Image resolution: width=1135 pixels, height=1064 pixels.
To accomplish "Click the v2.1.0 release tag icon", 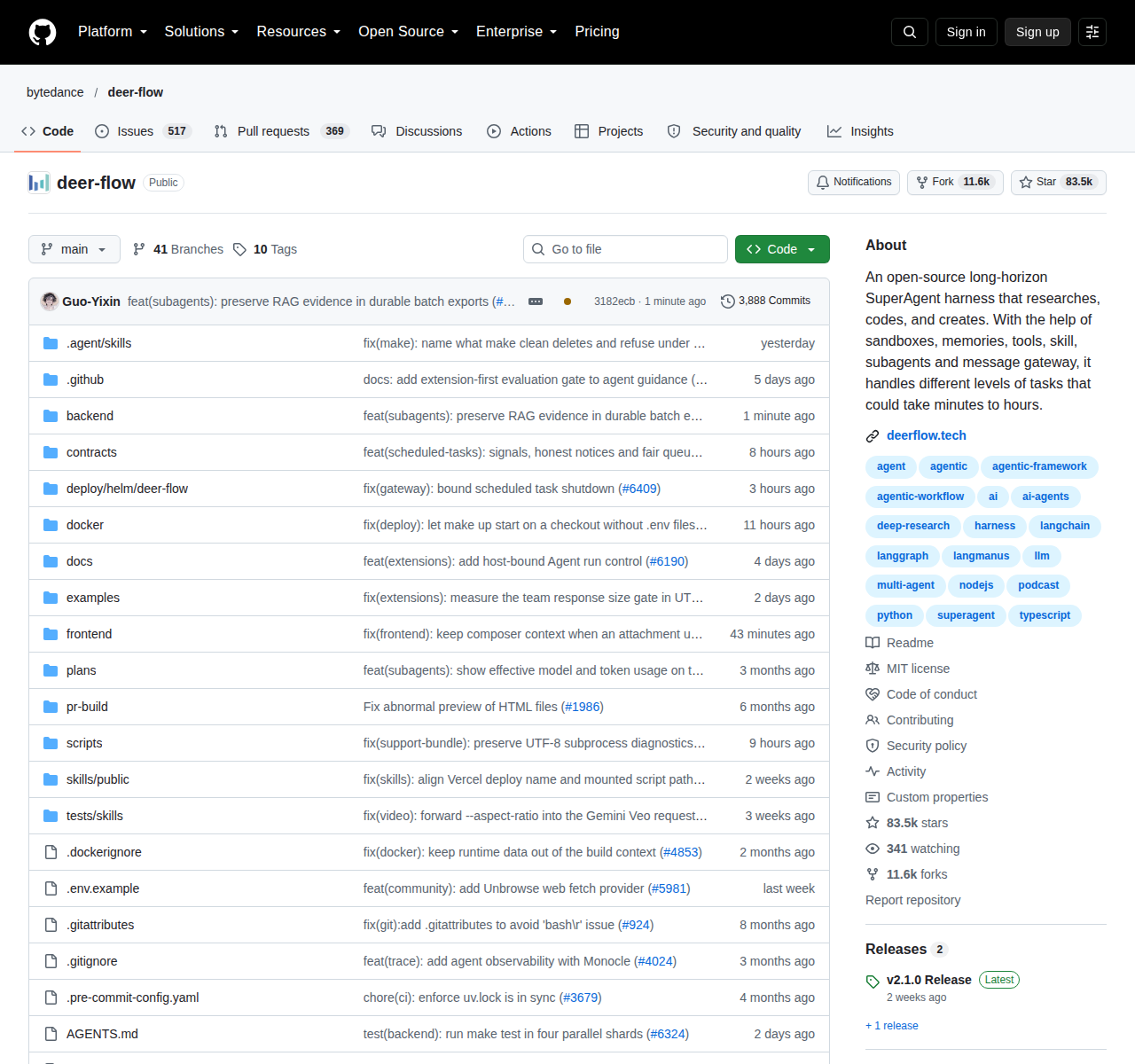I will [x=873, y=981].
